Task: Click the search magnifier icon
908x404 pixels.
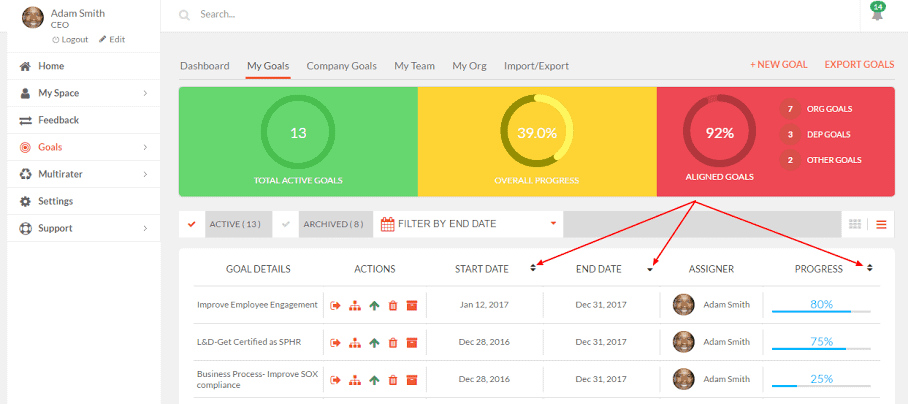Action: pos(185,16)
